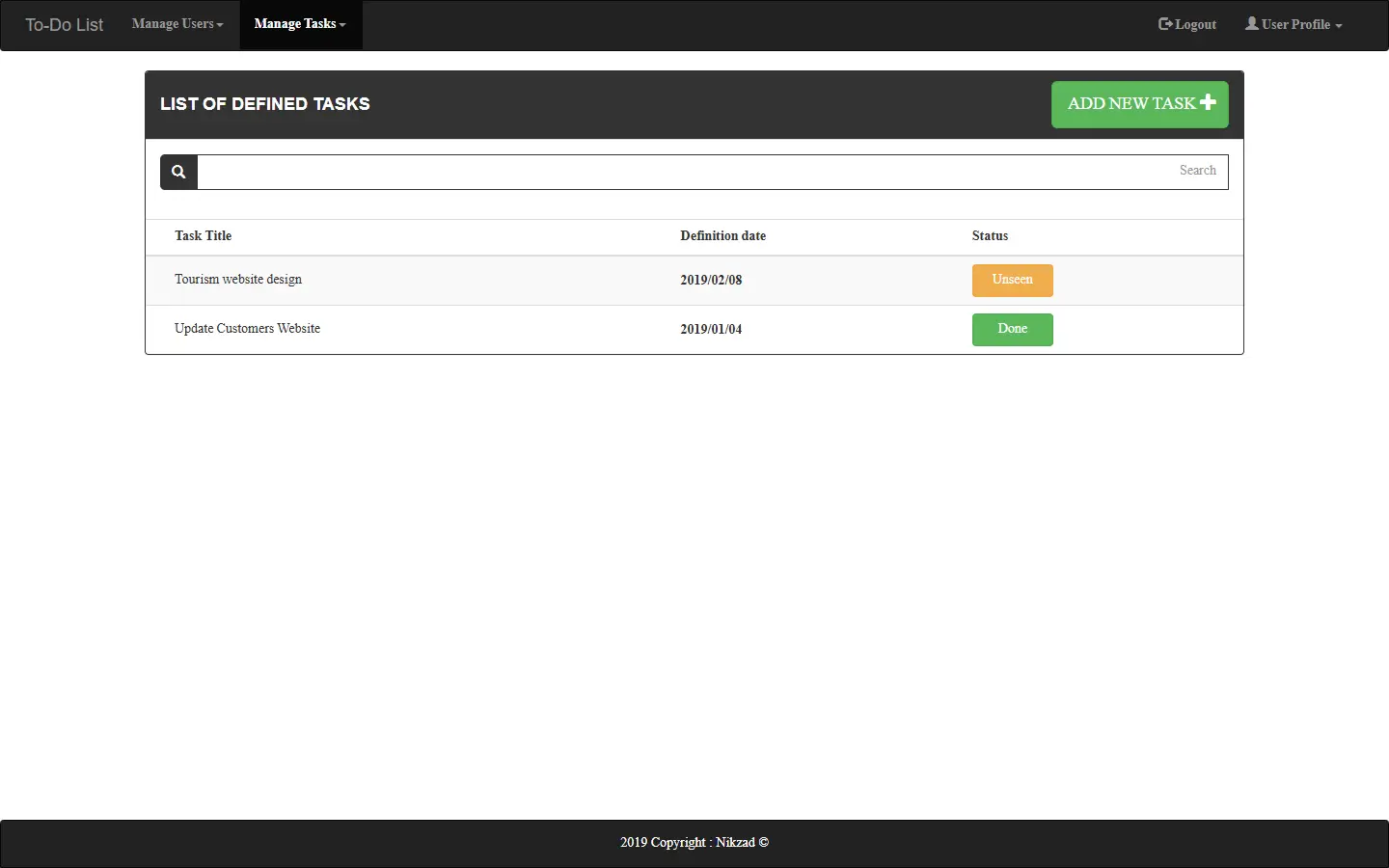Click the Task Title column header
This screenshot has height=868, width=1389.
[x=204, y=236]
